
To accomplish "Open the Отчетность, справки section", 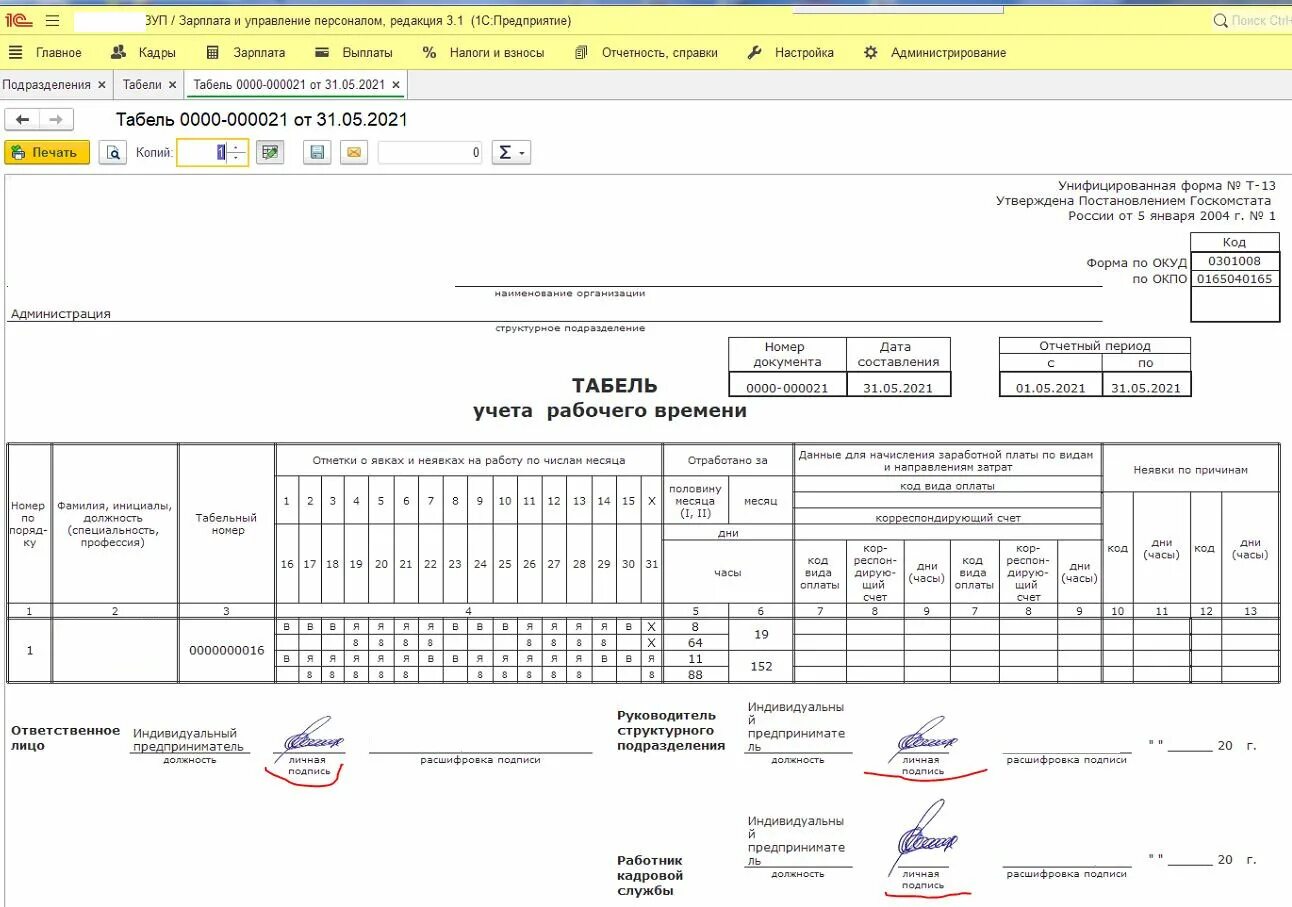I will [660, 53].
